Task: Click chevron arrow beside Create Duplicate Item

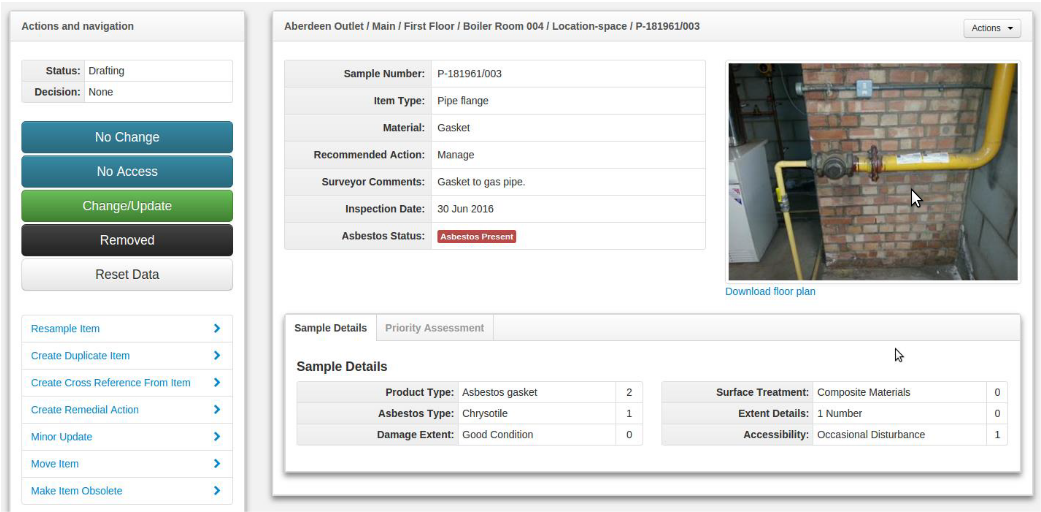Action: [216, 355]
